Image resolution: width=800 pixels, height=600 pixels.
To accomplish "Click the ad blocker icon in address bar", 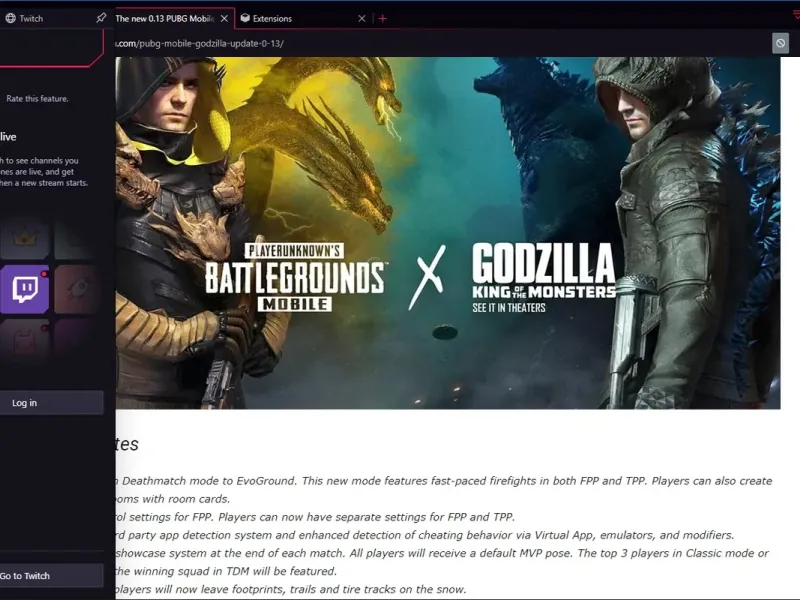I will click(780, 43).
